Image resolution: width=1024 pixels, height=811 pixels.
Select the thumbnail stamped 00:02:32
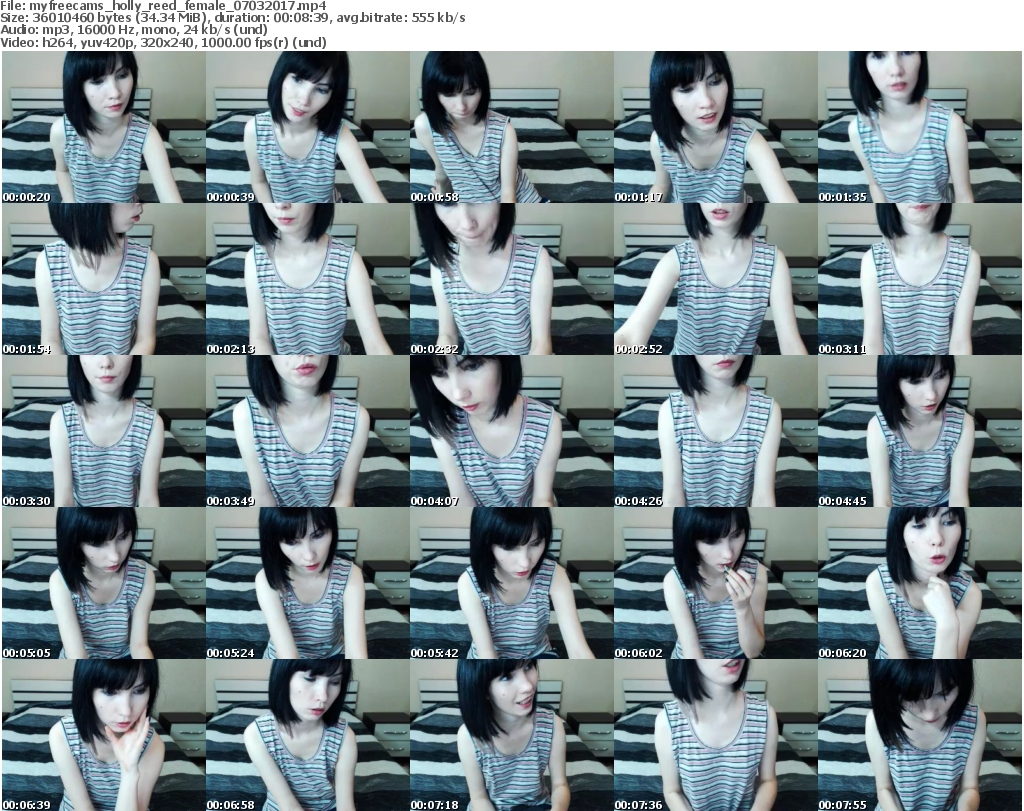pyautogui.click(x=511, y=279)
